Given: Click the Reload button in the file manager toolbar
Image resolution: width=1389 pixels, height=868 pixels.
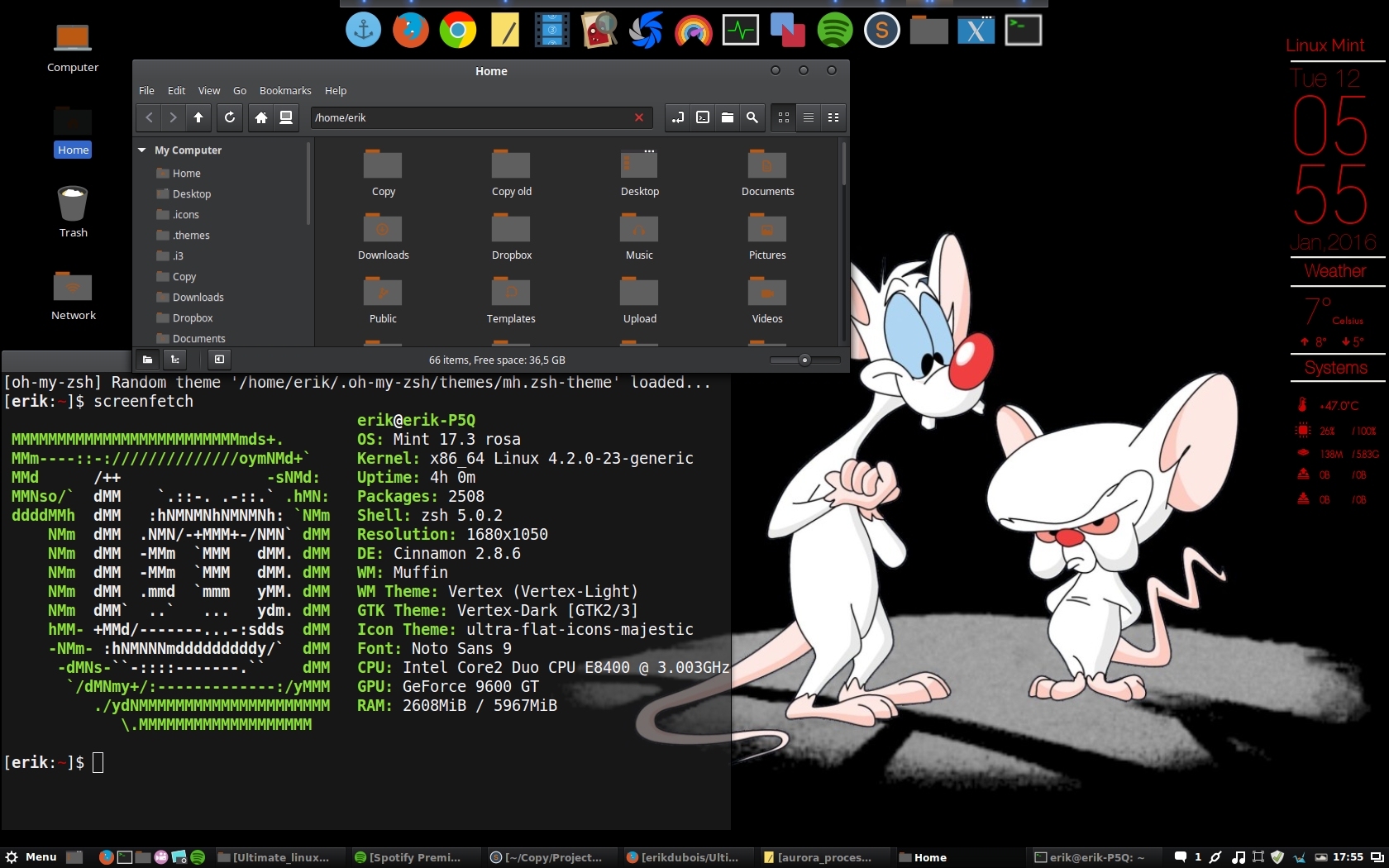Looking at the screenshot, I should (230, 117).
